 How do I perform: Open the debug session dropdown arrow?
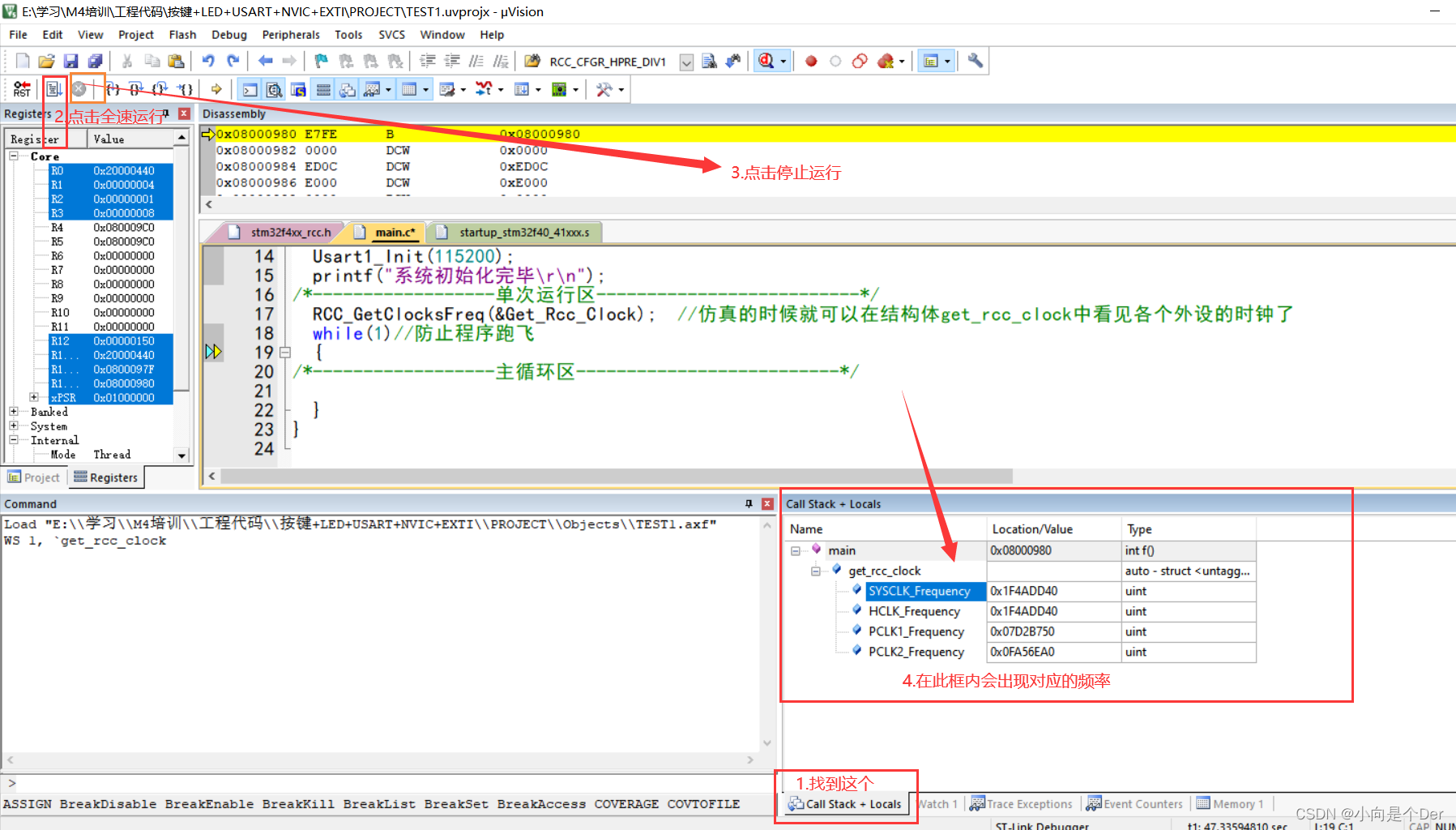783,62
